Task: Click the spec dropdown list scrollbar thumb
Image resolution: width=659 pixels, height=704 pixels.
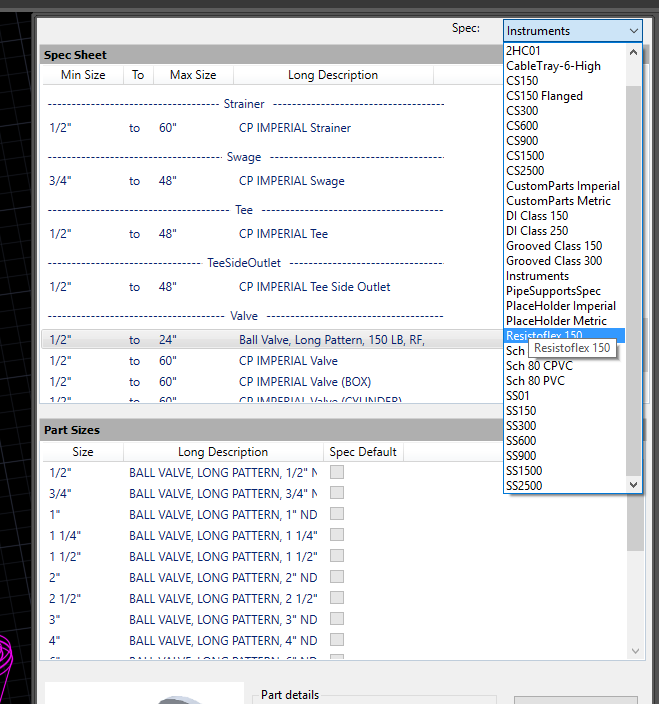Action: pyautogui.click(x=633, y=281)
